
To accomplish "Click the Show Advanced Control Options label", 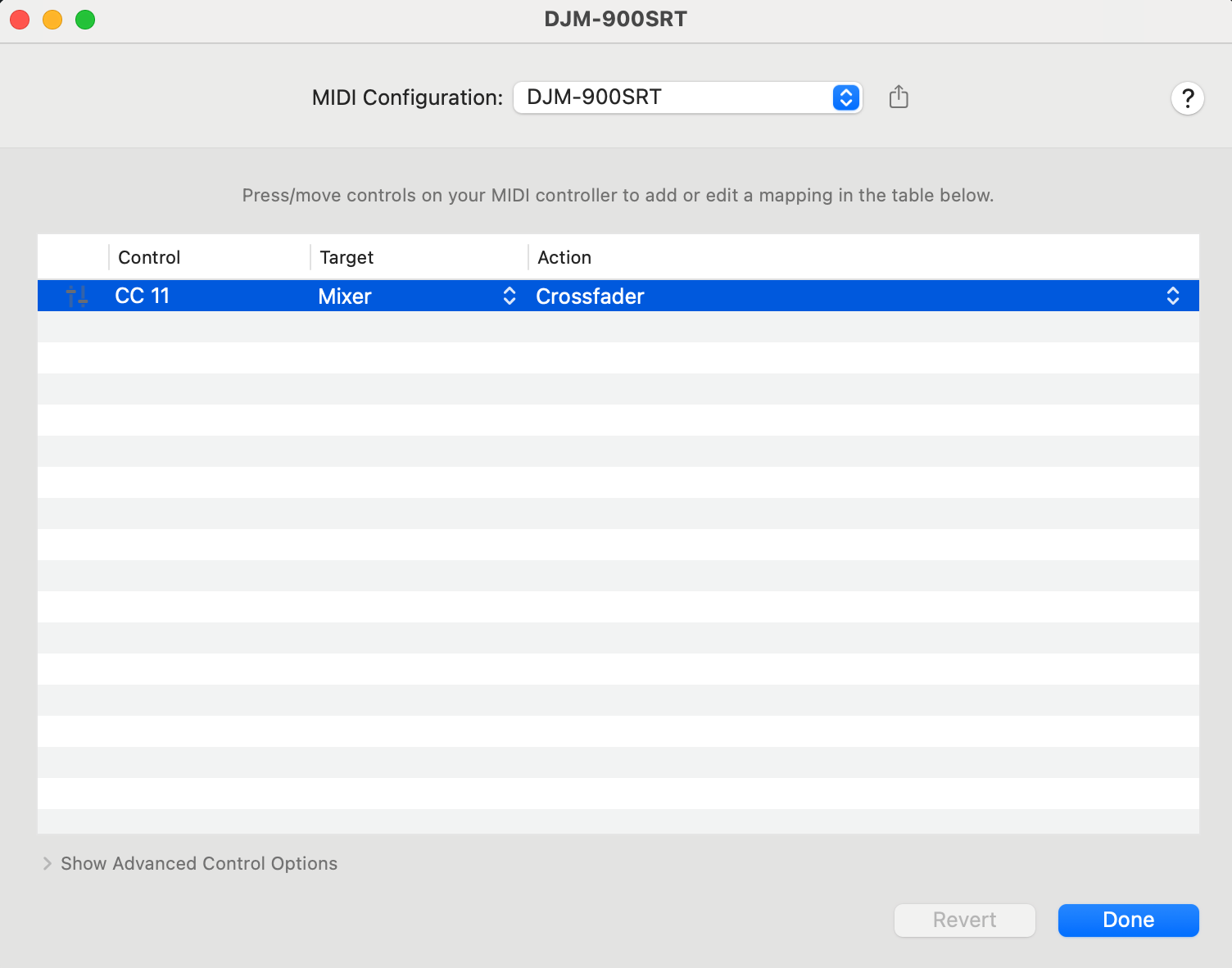I will [199, 863].
